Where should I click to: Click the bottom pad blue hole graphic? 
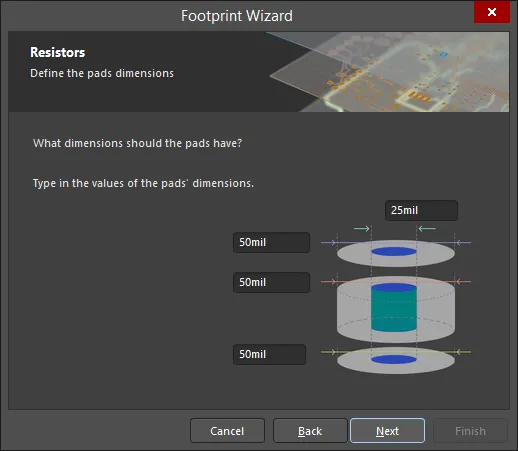pyautogui.click(x=394, y=359)
